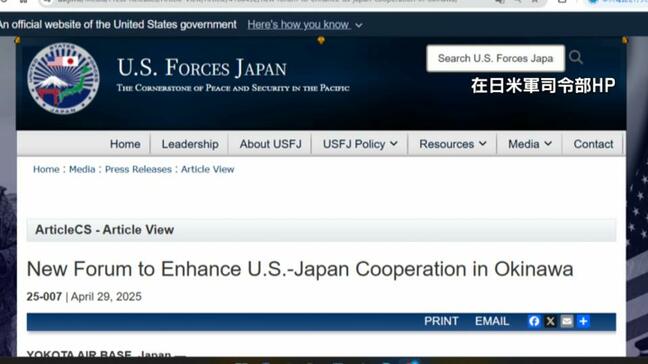Click the article headline about Okinawa cooperation

coord(300,269)
